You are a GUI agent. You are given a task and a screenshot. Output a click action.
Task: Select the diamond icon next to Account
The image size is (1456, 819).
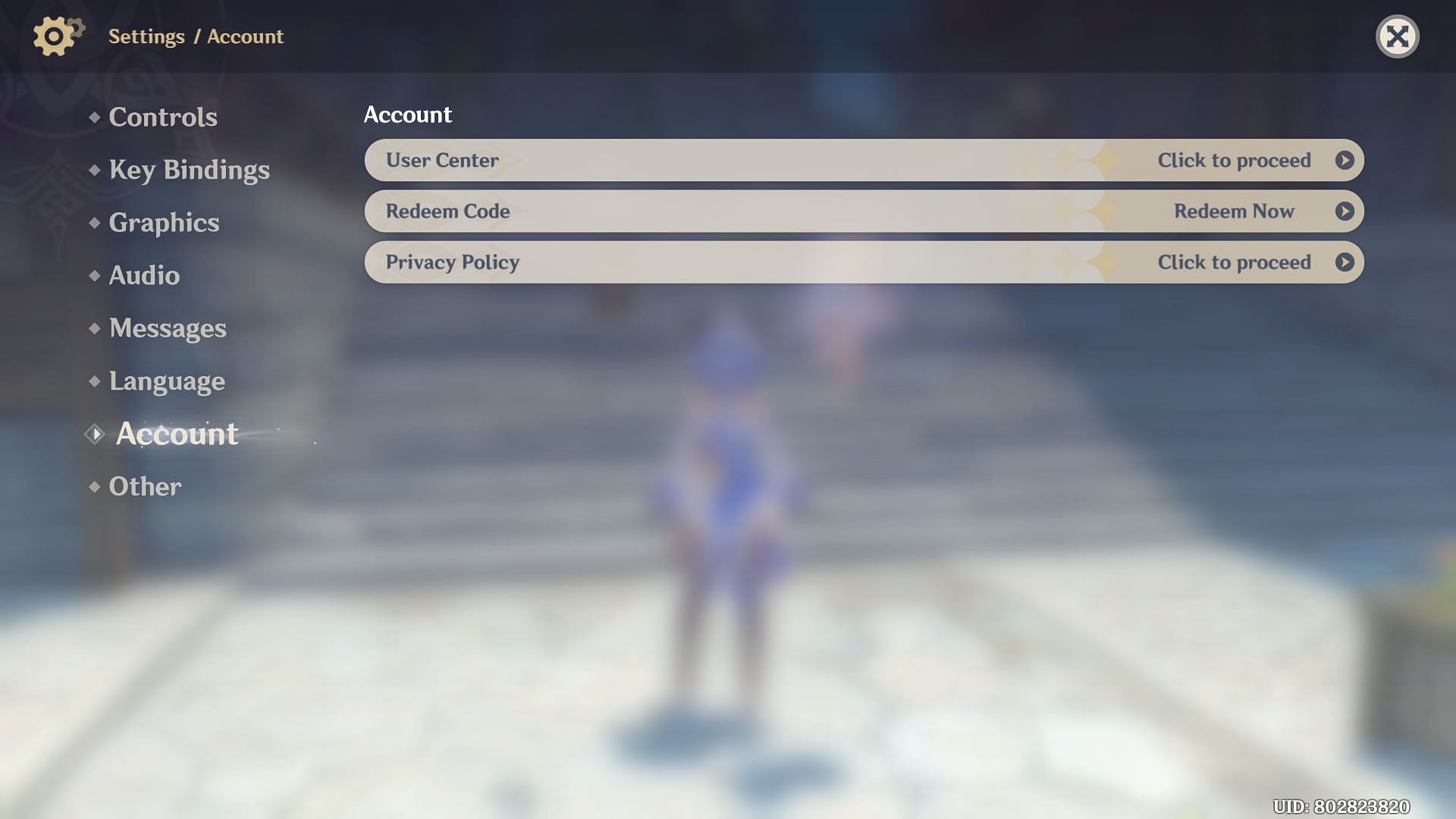click(94, 433)
